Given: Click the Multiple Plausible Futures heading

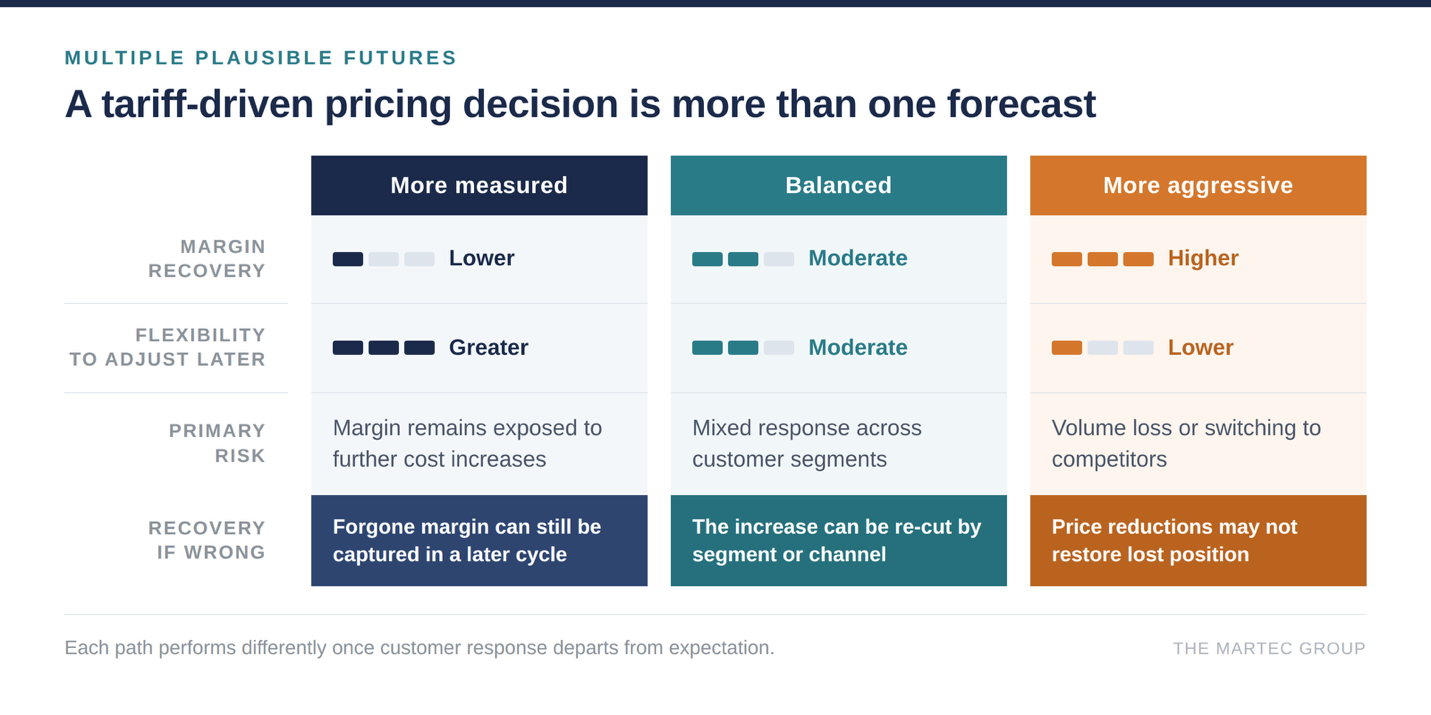Looking at the screenshot, I should pos(261,58).
